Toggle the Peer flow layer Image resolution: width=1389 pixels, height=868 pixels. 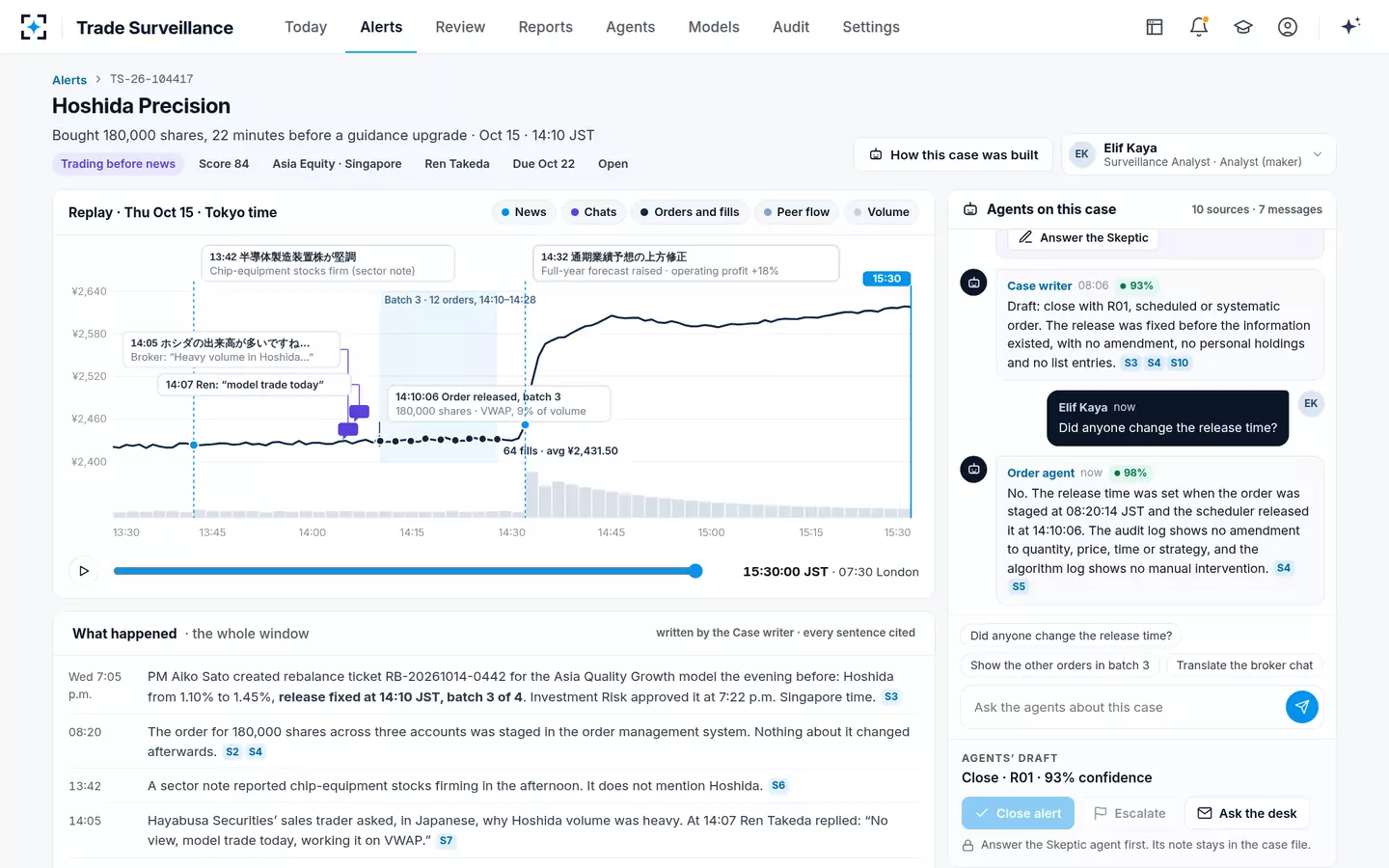click(797, 212)
